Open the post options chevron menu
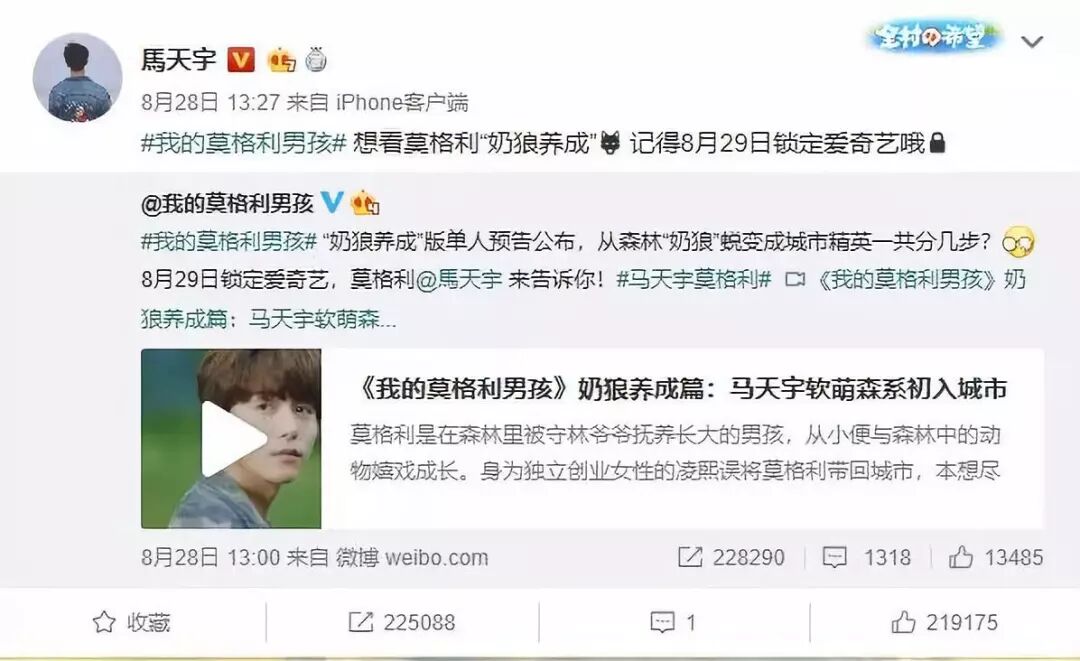Image resolution: width=1080 pixels, height=661 pixels. [1031, 42]
